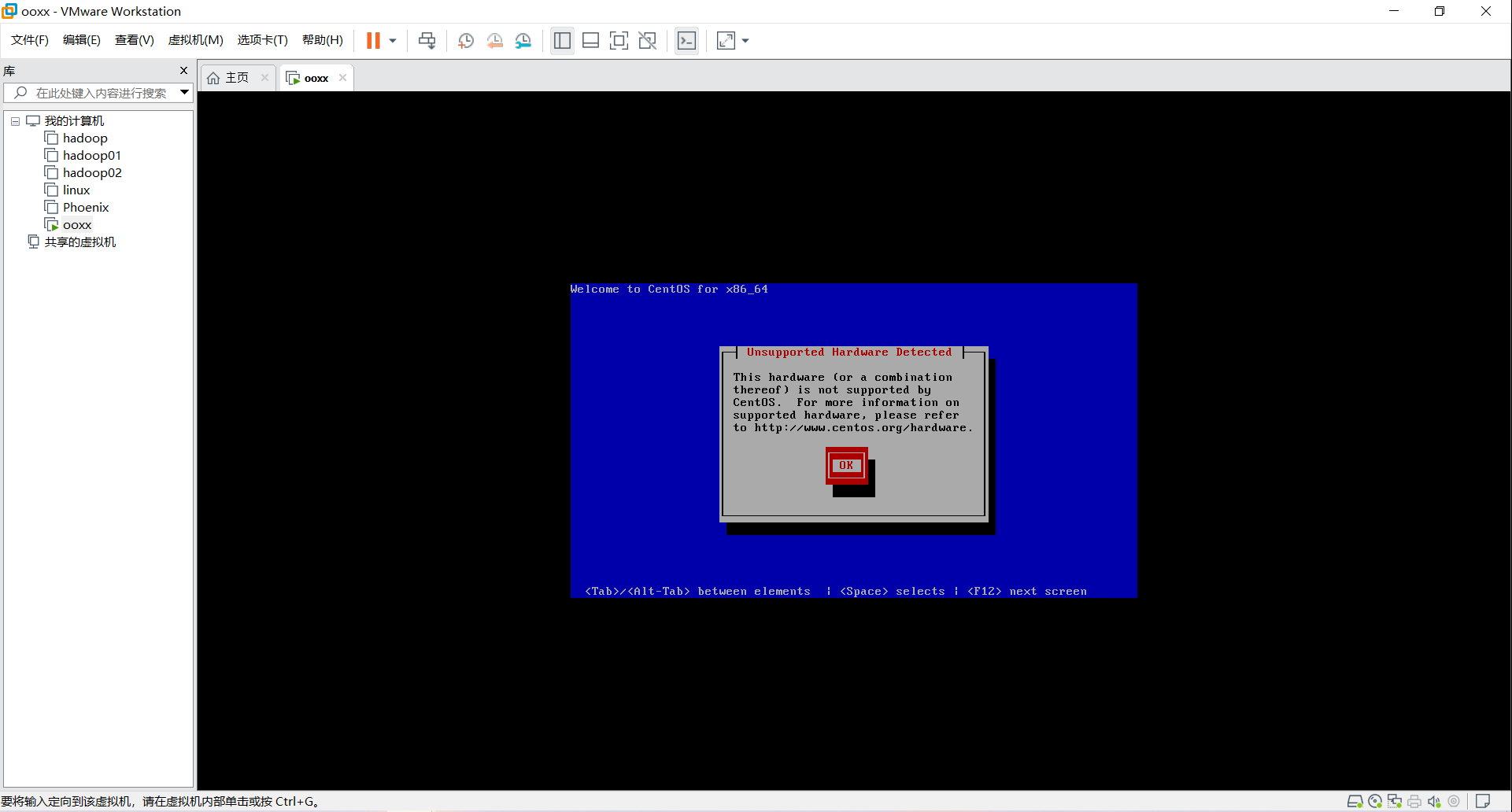Viewport: 1512px width, 812px height.
Task: Switch to the 主页 home tab
Action: (x=237, y=78)
